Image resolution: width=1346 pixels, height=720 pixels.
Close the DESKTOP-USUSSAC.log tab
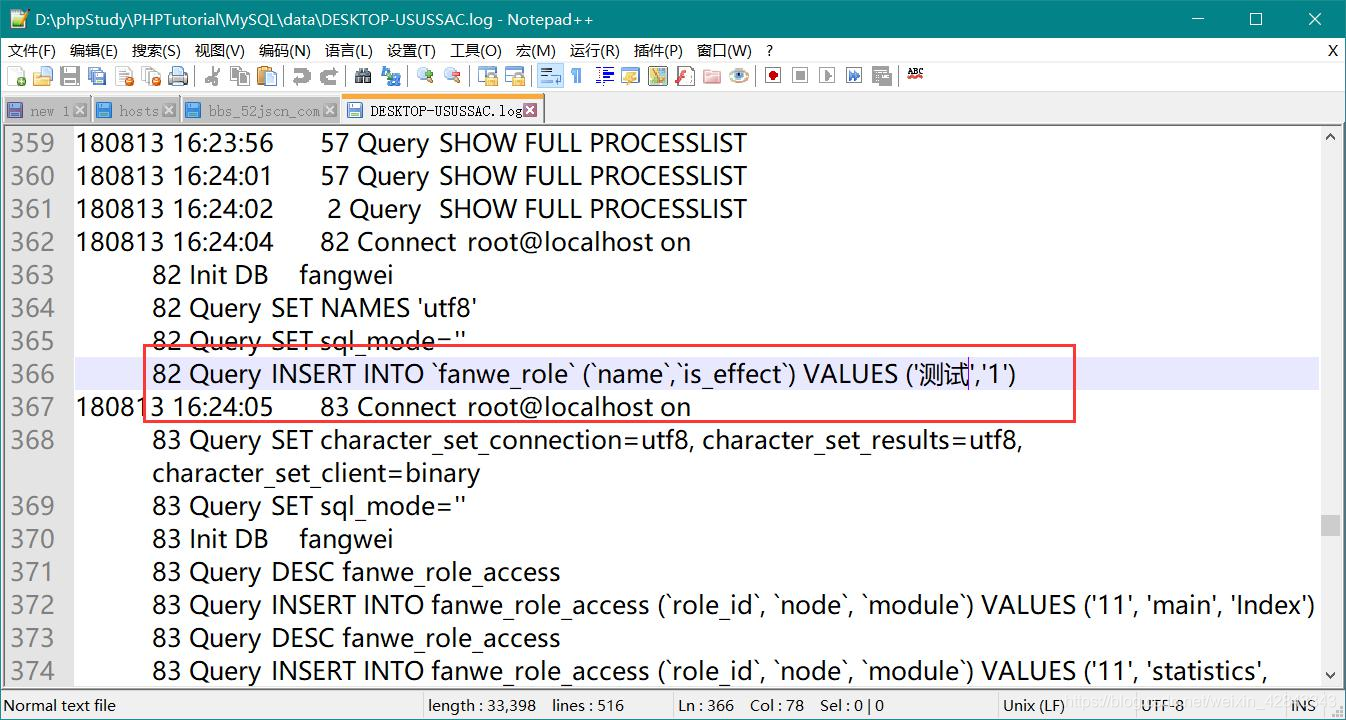click(531, 111)
